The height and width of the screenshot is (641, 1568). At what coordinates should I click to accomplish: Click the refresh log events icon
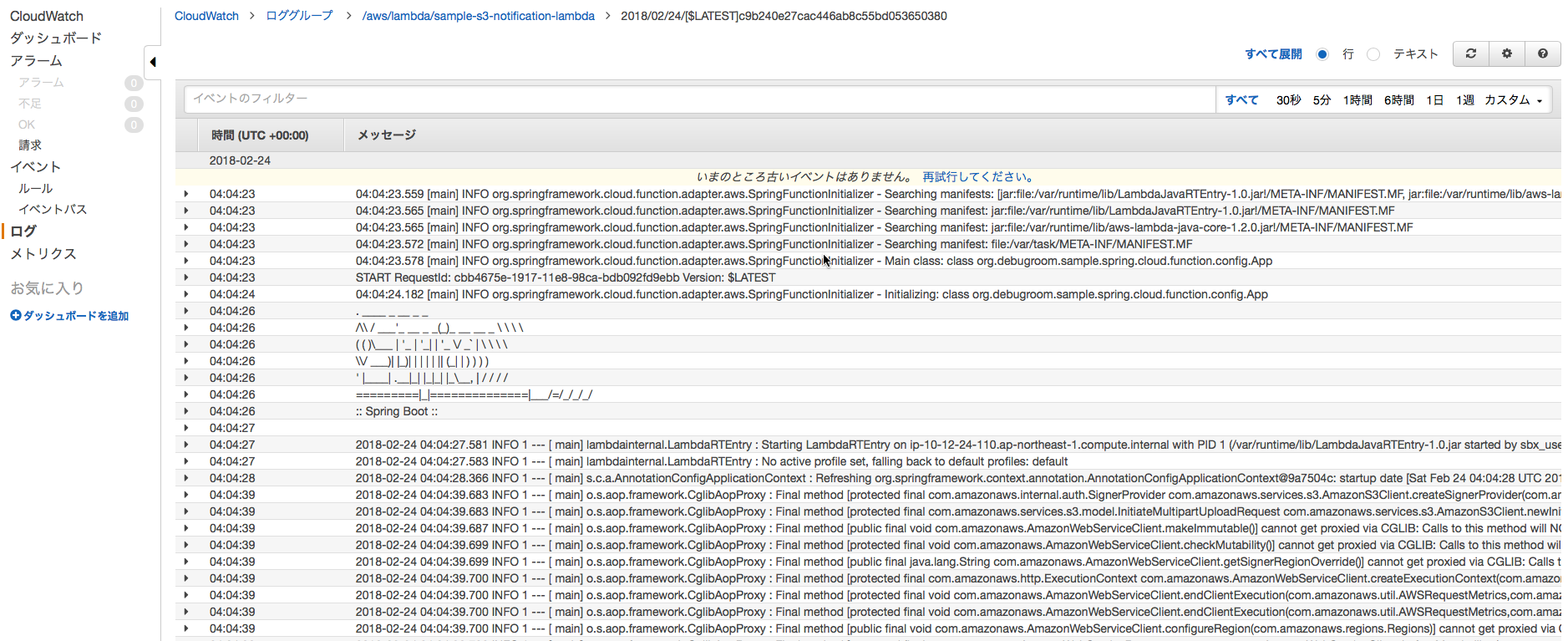click(1471, 53)
